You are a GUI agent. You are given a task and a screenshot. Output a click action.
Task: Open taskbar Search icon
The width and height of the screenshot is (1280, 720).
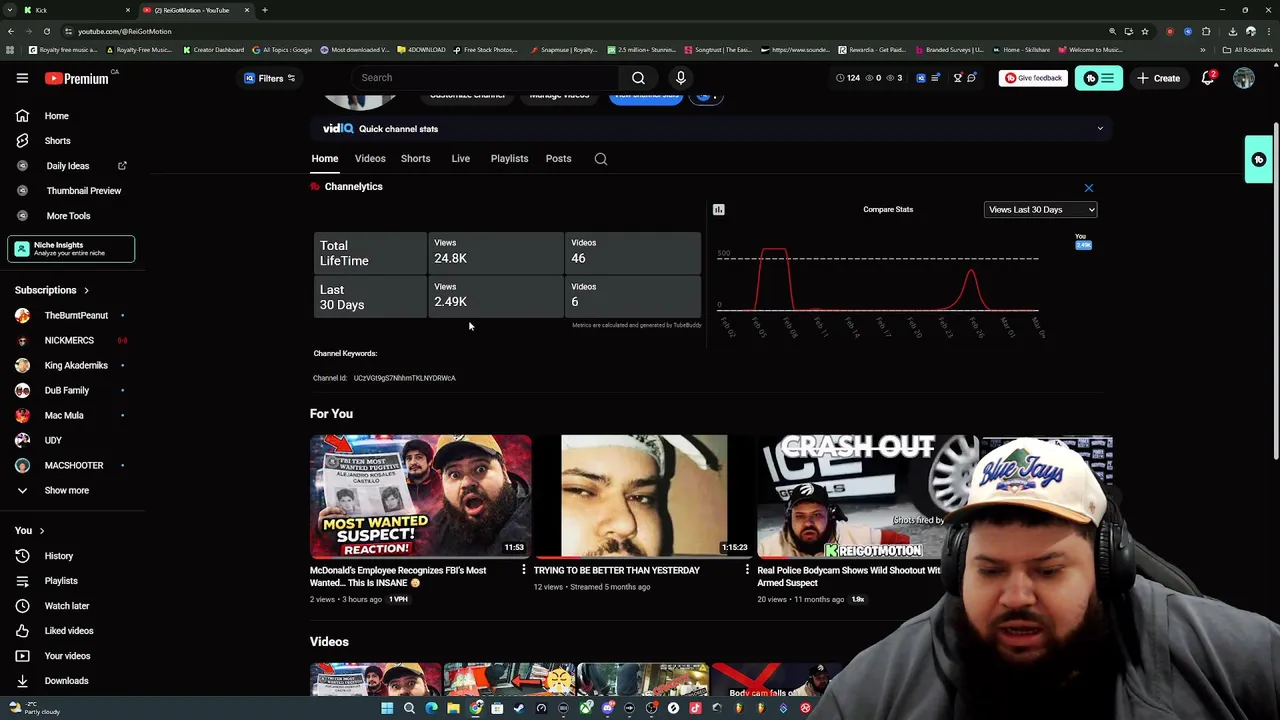coord(409,708)
